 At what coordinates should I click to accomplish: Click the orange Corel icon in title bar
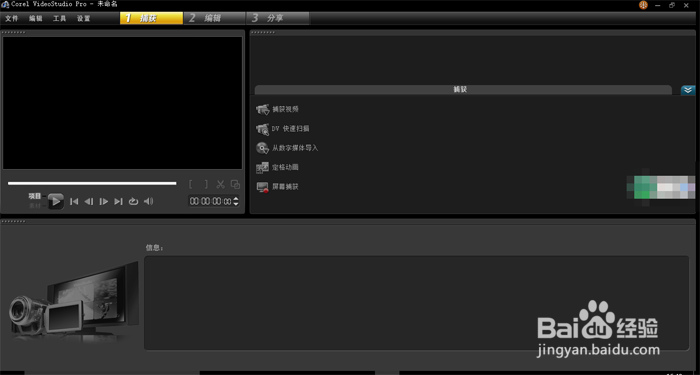pyautogui.click(x=643, y=5)
